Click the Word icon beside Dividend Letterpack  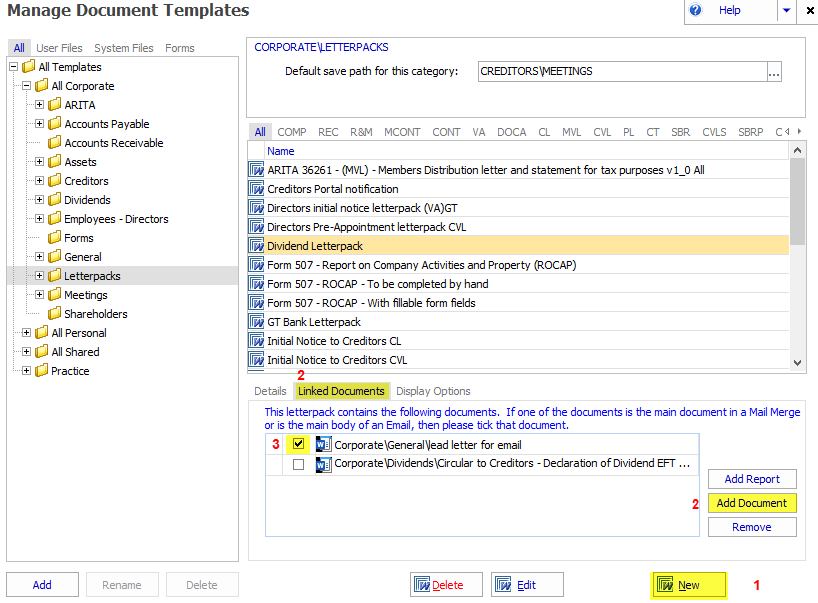pos(256,246)
